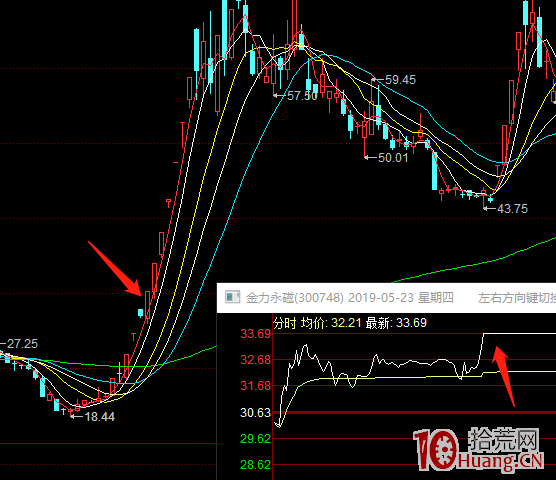Click the 50.01 low price label
Viewport: 556px width, 480px height.
(393, 157)
